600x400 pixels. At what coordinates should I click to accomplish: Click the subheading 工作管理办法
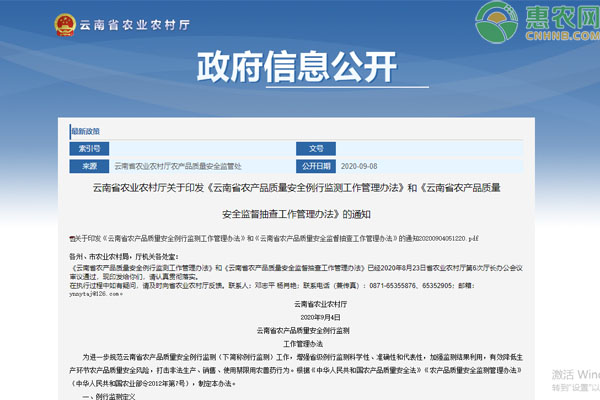(x=303, y=344)
